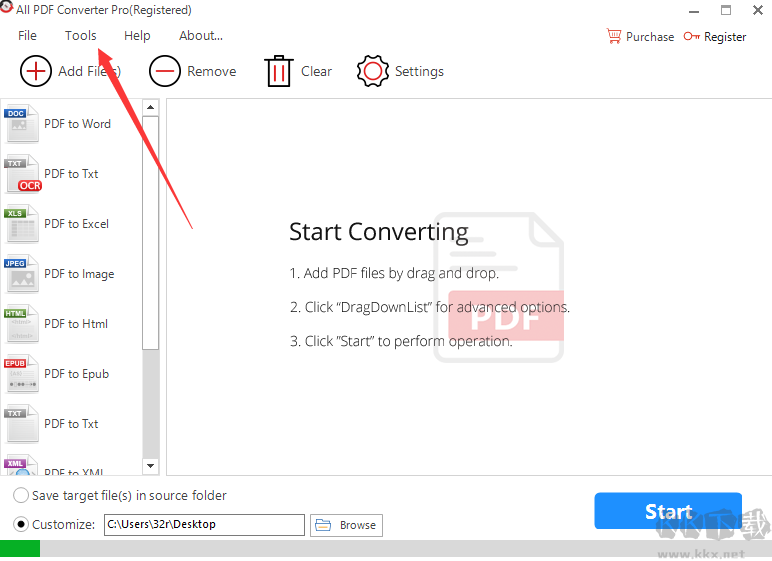The height and width of the screenshot is (561, 772).
Task: Select the EPUB icon for PDF to Epub
Action: click(x=21, y=374)
